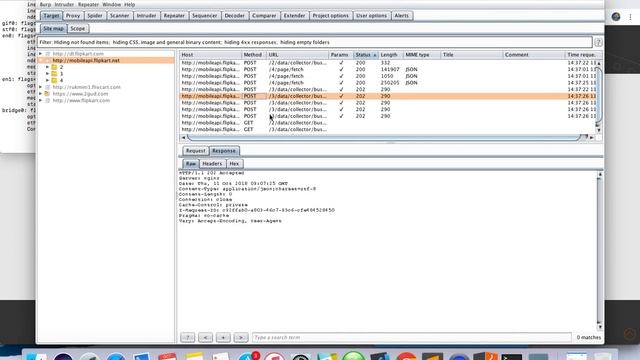Viewport: 640px width, 360px height.
Task: Select the POST row with length 332
Action: 388,63
